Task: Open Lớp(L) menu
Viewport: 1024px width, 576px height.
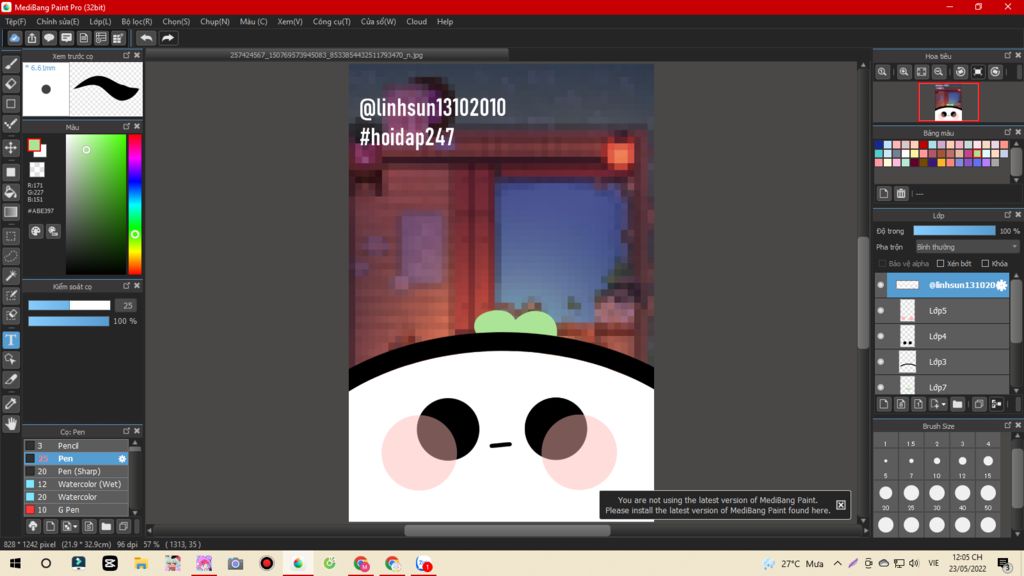Action: click(x=100, y=22)
